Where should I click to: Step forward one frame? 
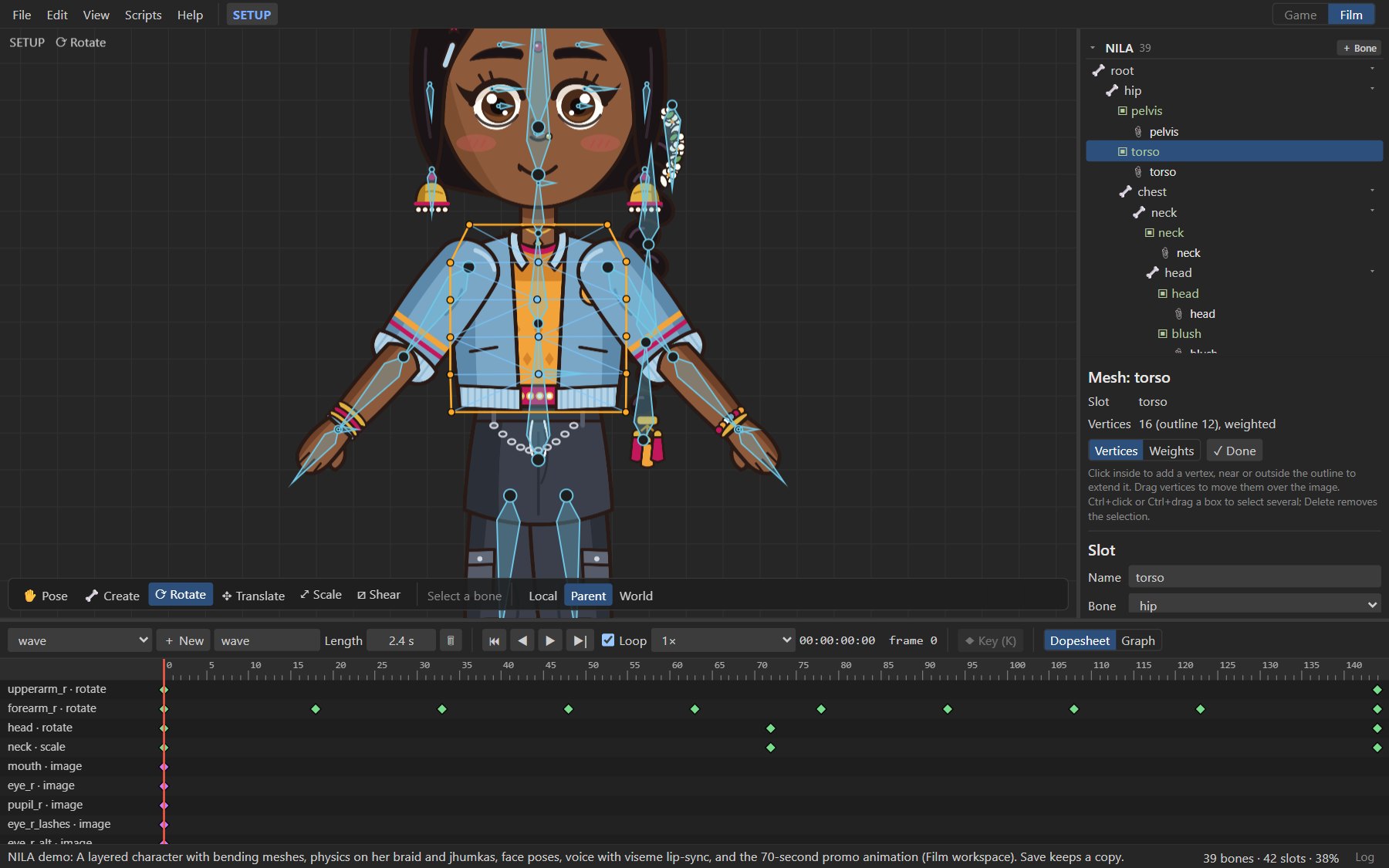[580, 640]
